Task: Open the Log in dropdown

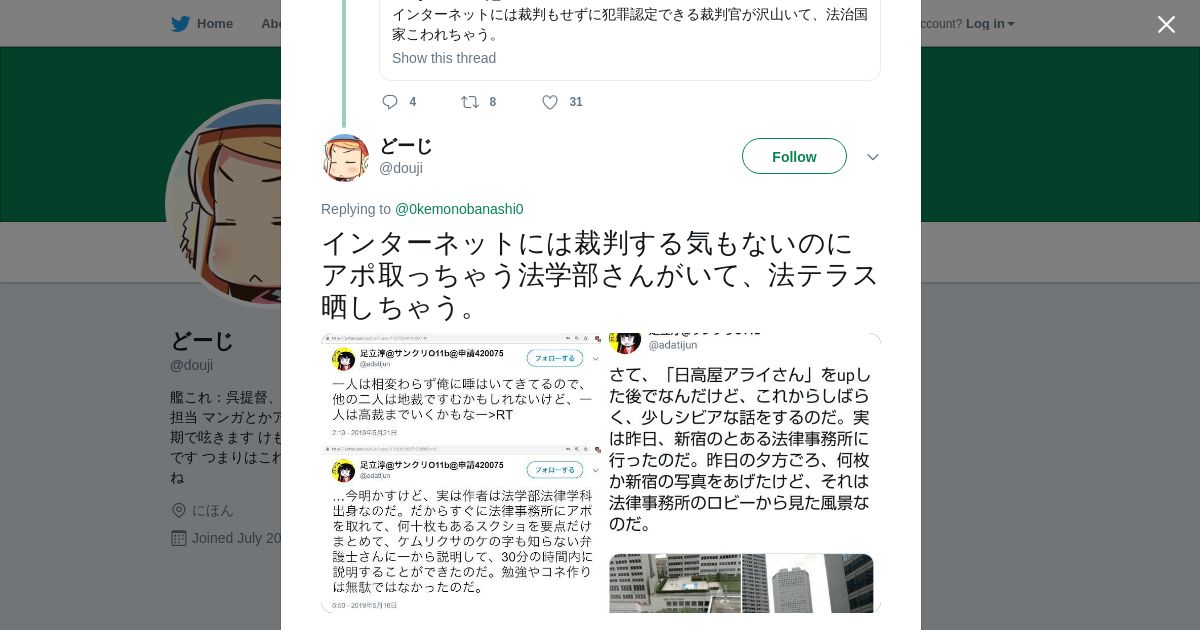Action: 990,24
